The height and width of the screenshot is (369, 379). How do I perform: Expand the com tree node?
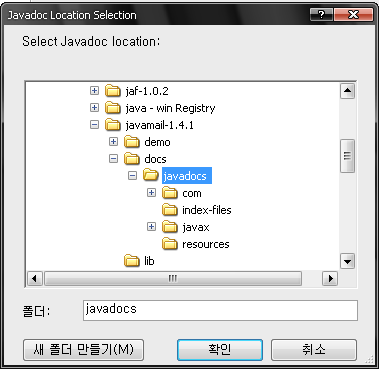pos(151,193)
